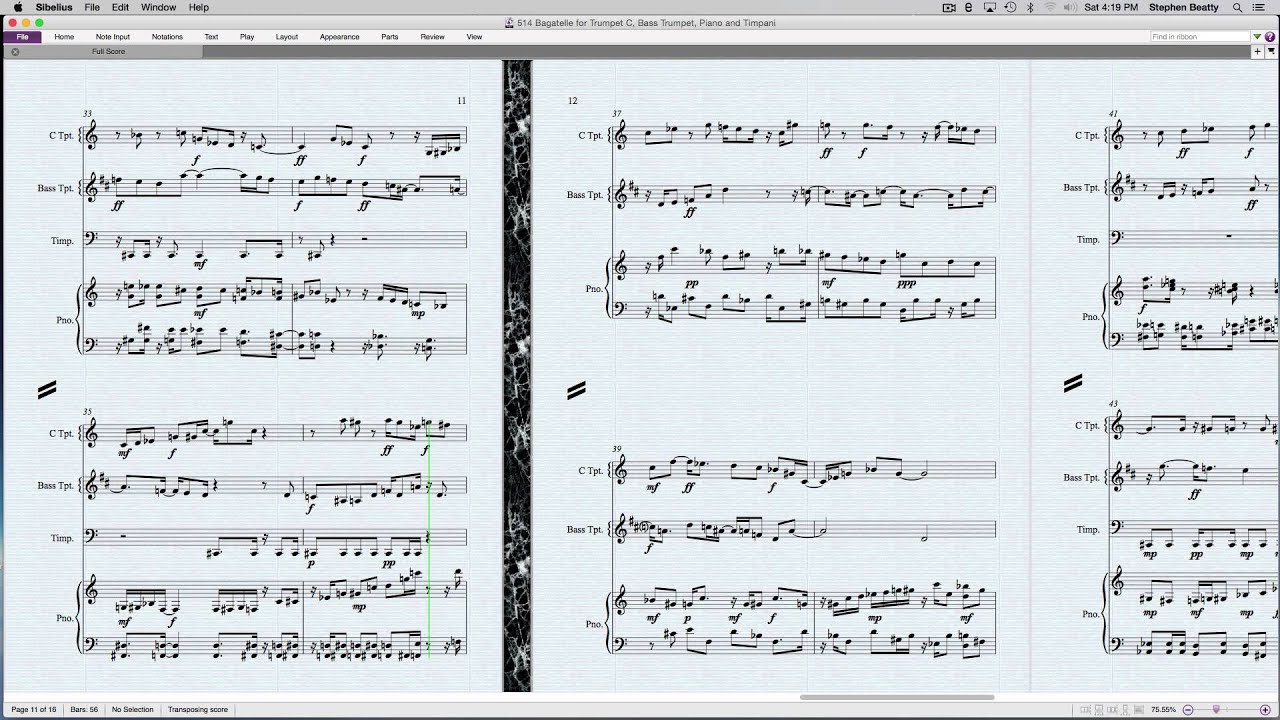Open the AirPlay display menu icon
Image resolution: width=1280 pixels, height=720 pixels.
pyautogui.click(x=989, y=7)
